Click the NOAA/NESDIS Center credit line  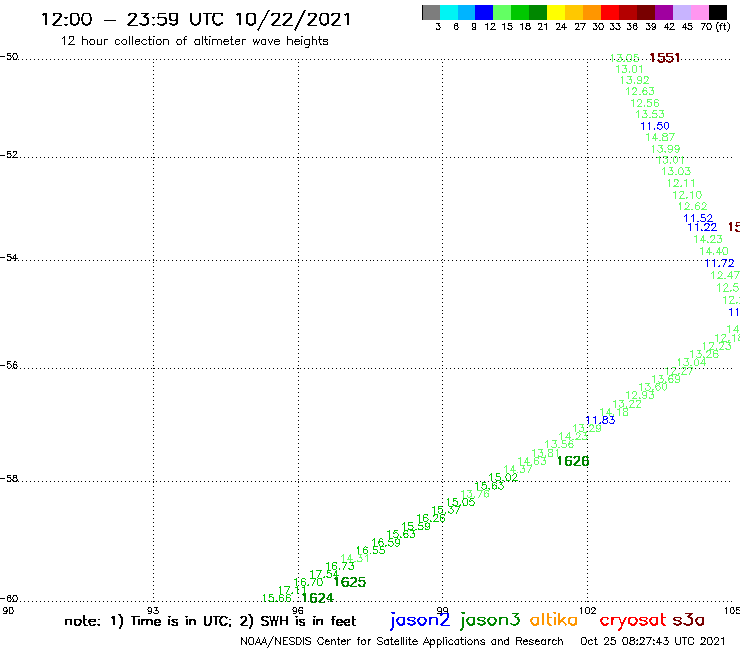tap(402, 642)
